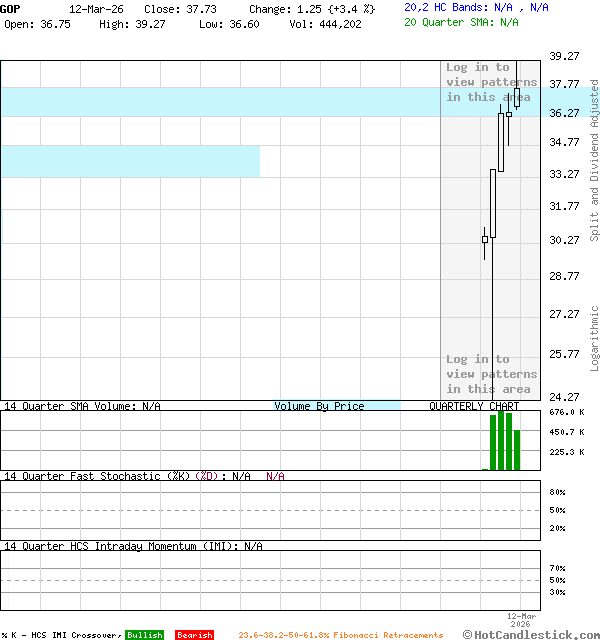Click the red Bearish legend badge
This screenshot has height=640, width=600.
194,635
